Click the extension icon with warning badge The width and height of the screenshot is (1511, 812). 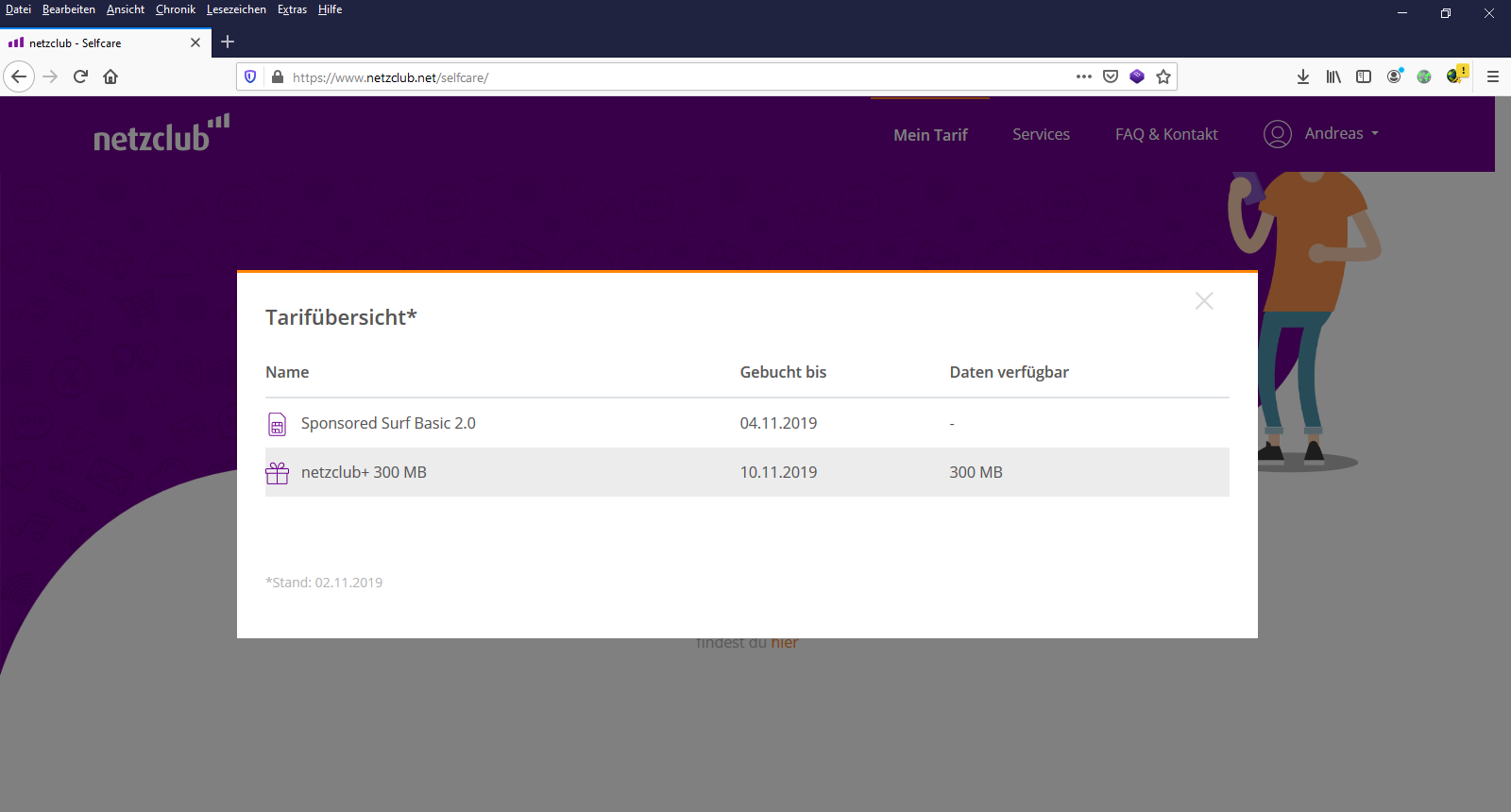(1455, 76)
